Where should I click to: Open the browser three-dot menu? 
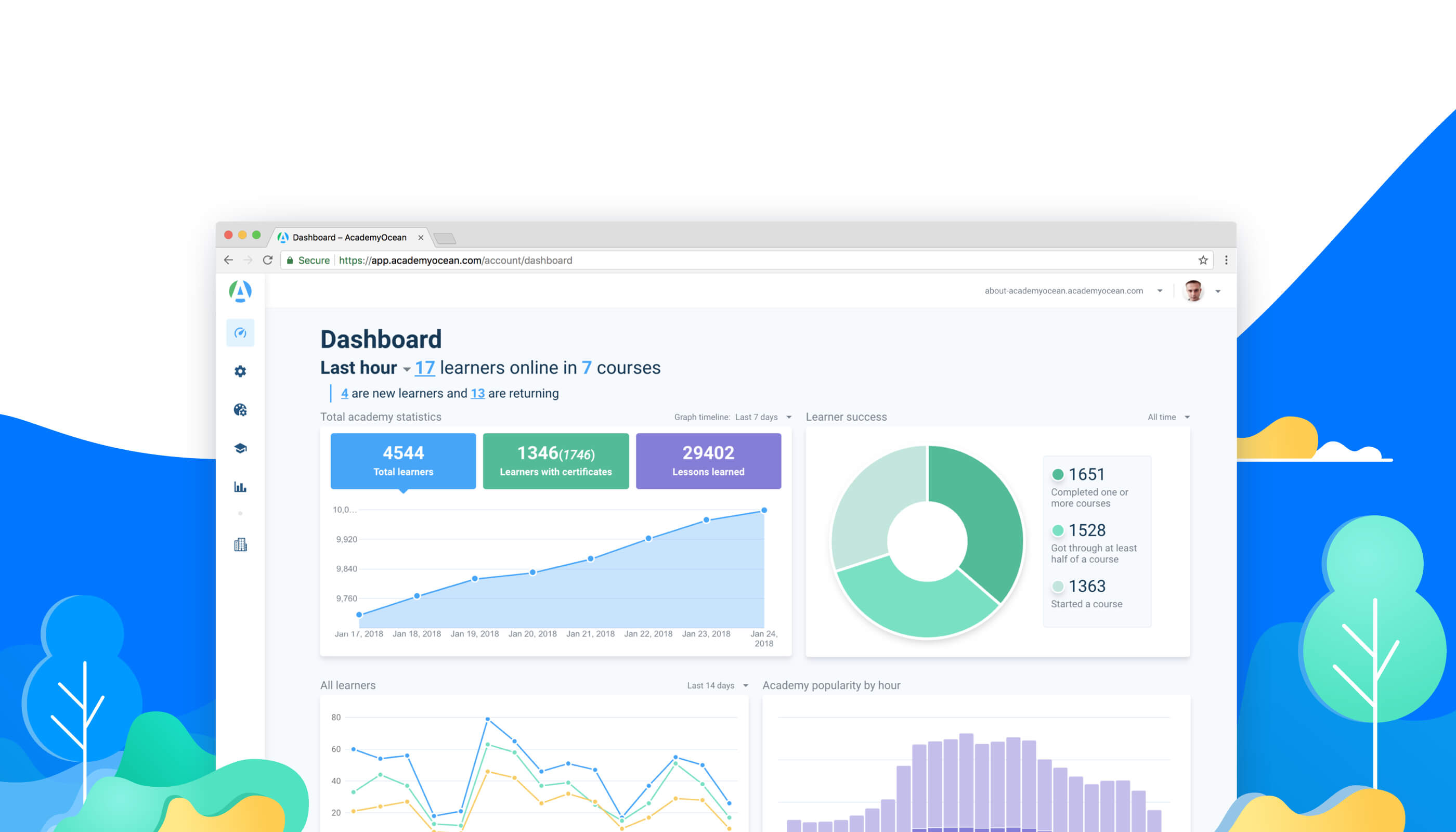tap(1226, 260)
